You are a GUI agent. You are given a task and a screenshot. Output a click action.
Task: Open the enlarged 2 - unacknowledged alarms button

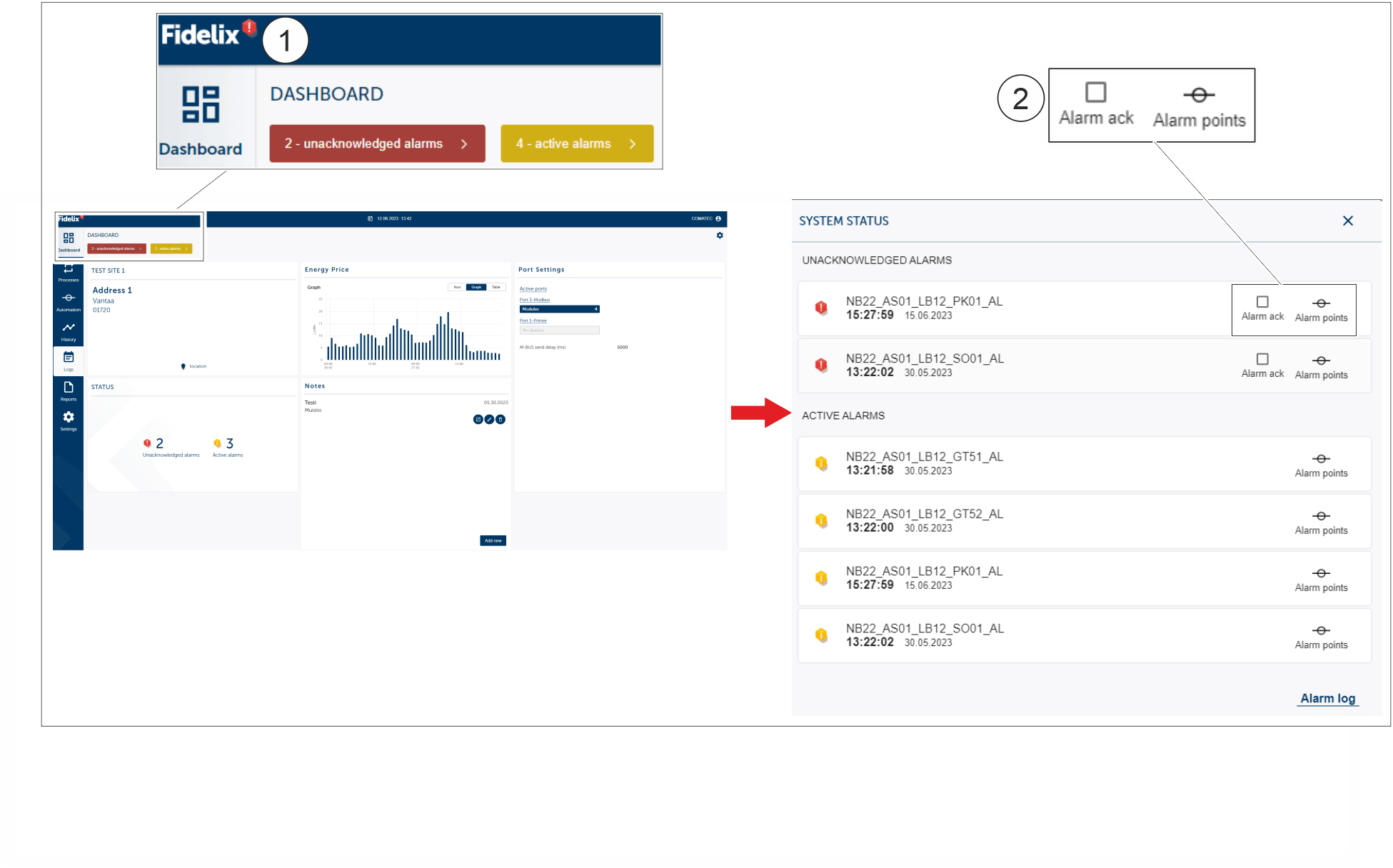click(377, 143)
